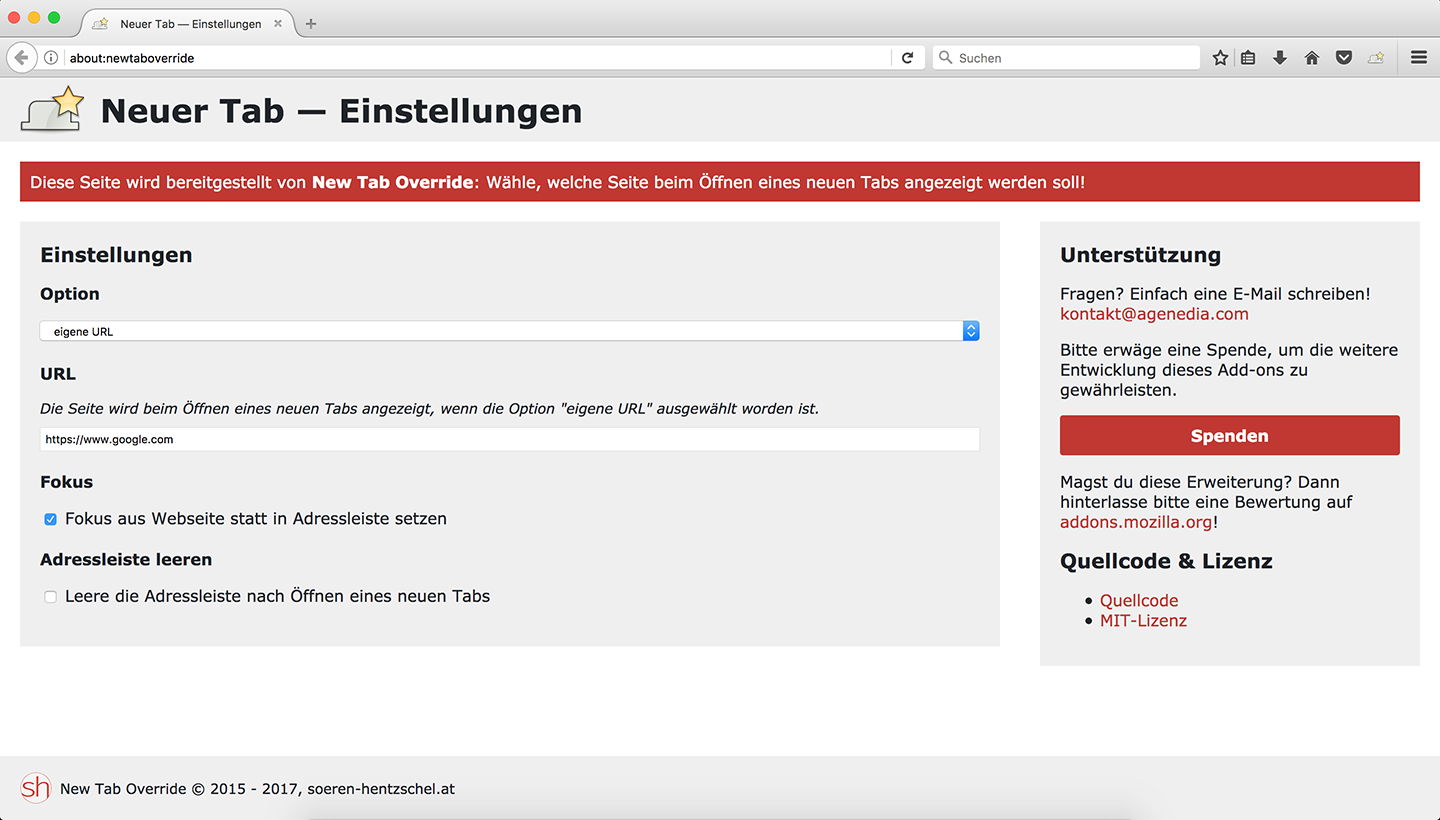Disable the Fokus aus Webseite checkbox

[51, 520]
